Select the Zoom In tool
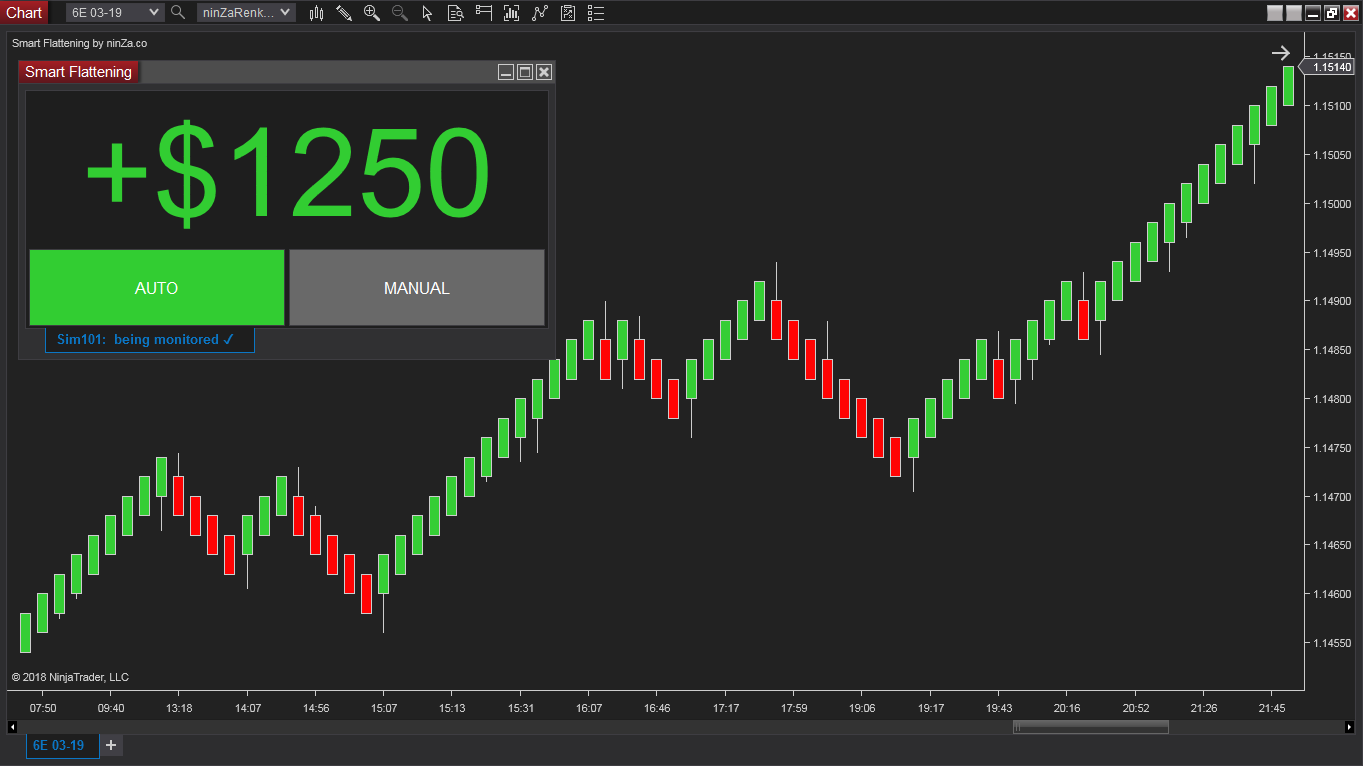1363x766 pixels. tap(371, 13)
